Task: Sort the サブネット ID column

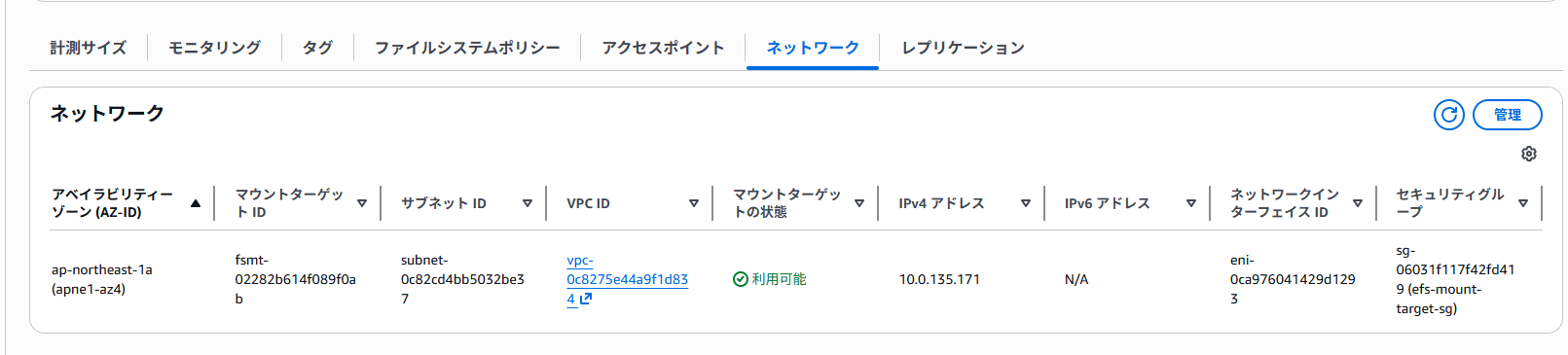Action: pos(528,203)
